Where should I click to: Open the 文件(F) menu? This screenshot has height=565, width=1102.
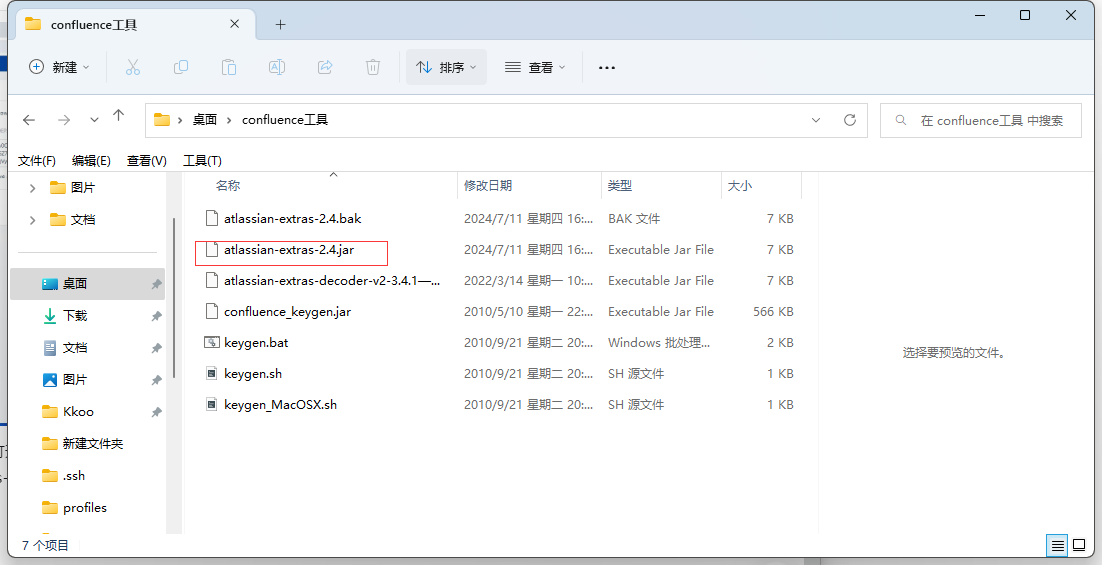pos(37,161)
